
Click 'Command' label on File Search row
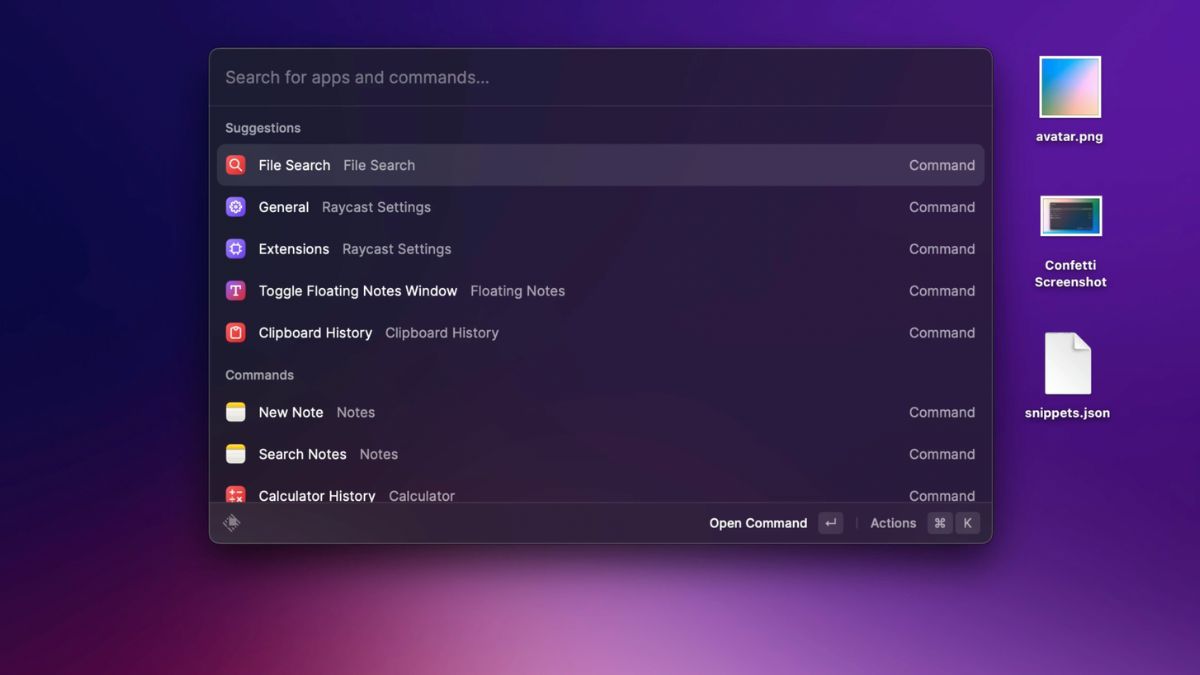[942, 165]
